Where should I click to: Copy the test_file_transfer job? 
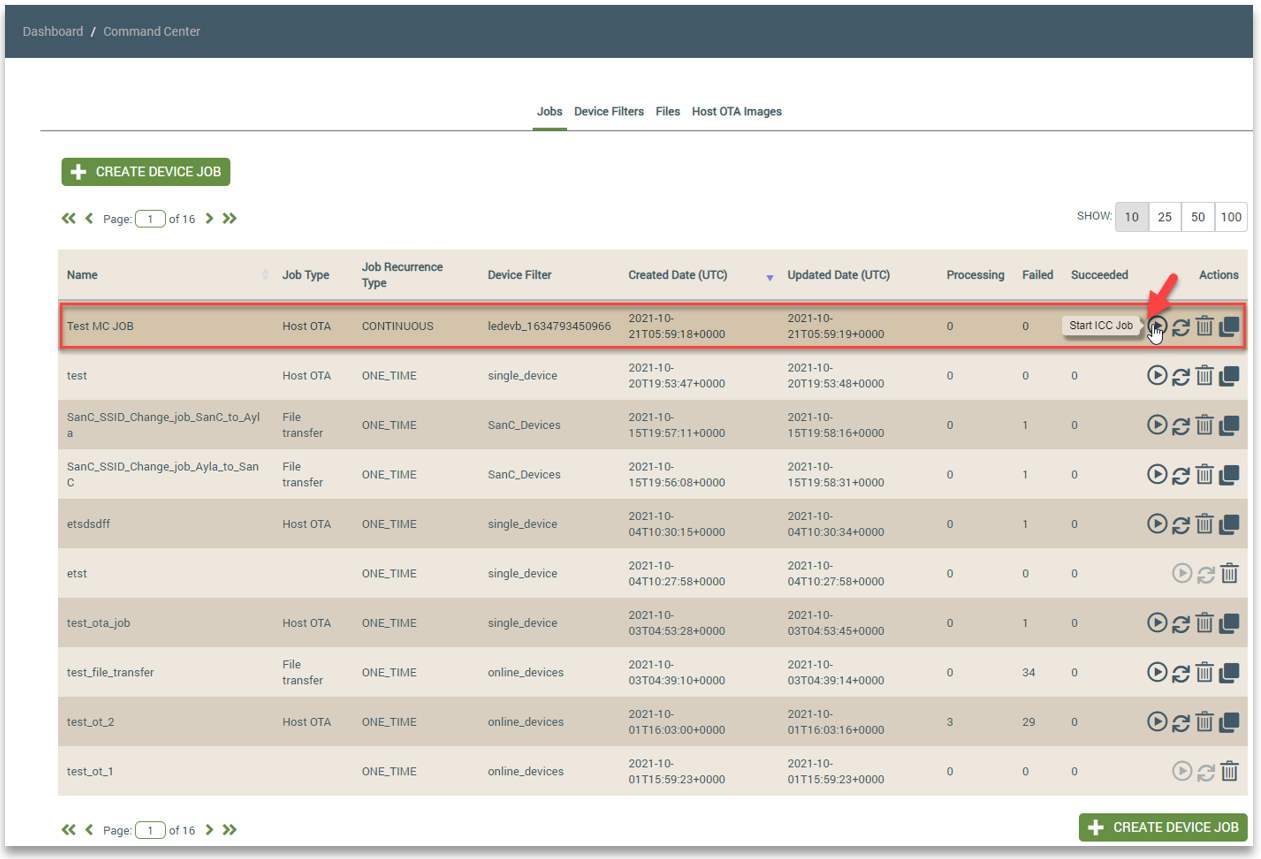point(1229,672)
